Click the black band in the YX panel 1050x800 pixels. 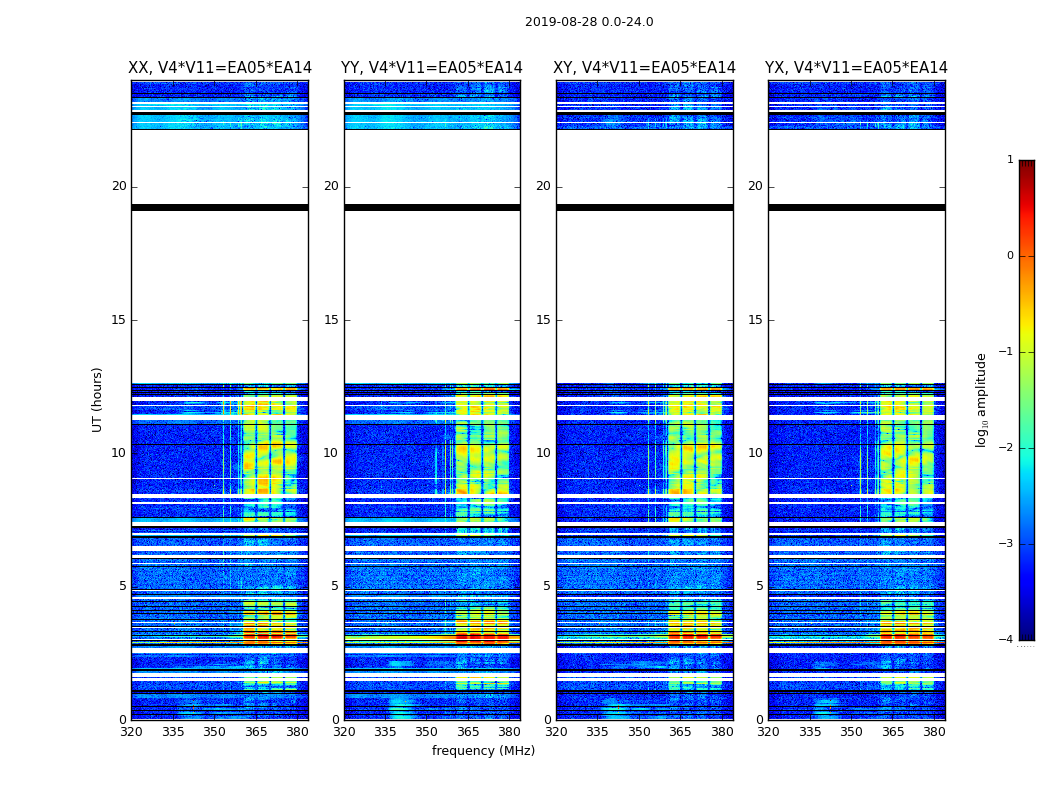click(x=856, y=208)
